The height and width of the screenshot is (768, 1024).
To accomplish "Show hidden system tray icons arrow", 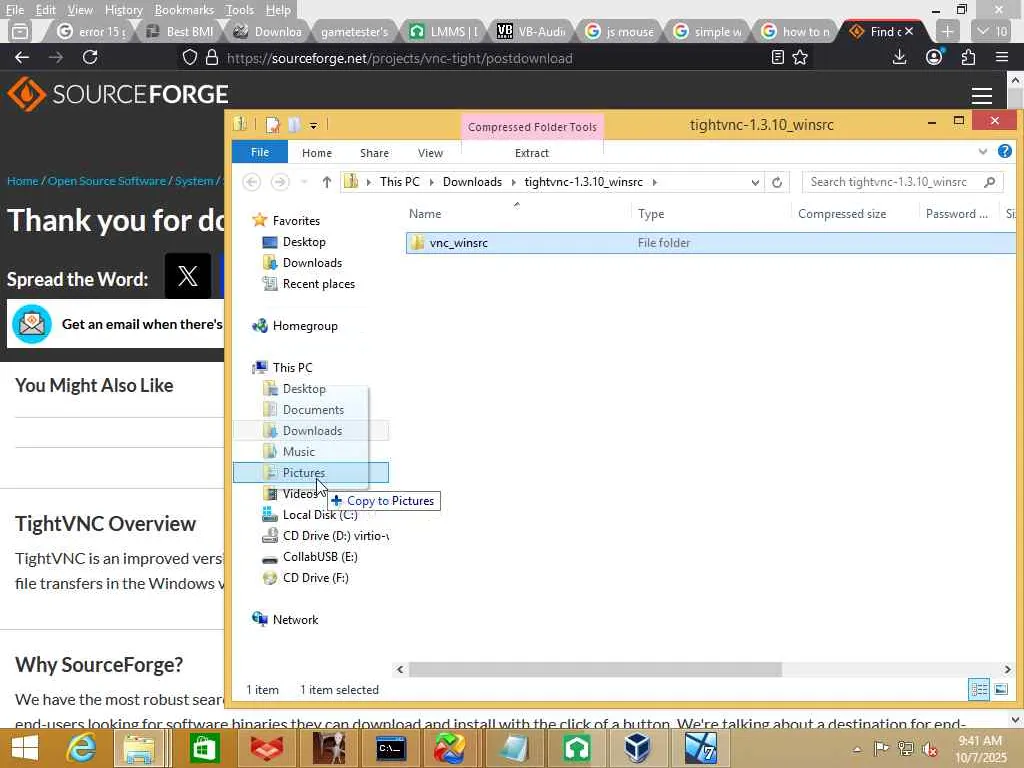I will point(857,749).
